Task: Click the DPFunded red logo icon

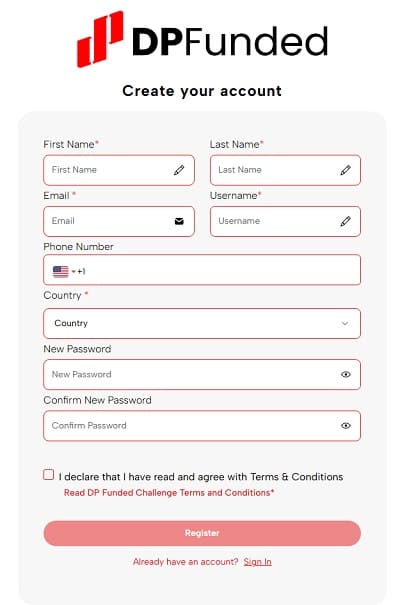Action: (100, 39)
